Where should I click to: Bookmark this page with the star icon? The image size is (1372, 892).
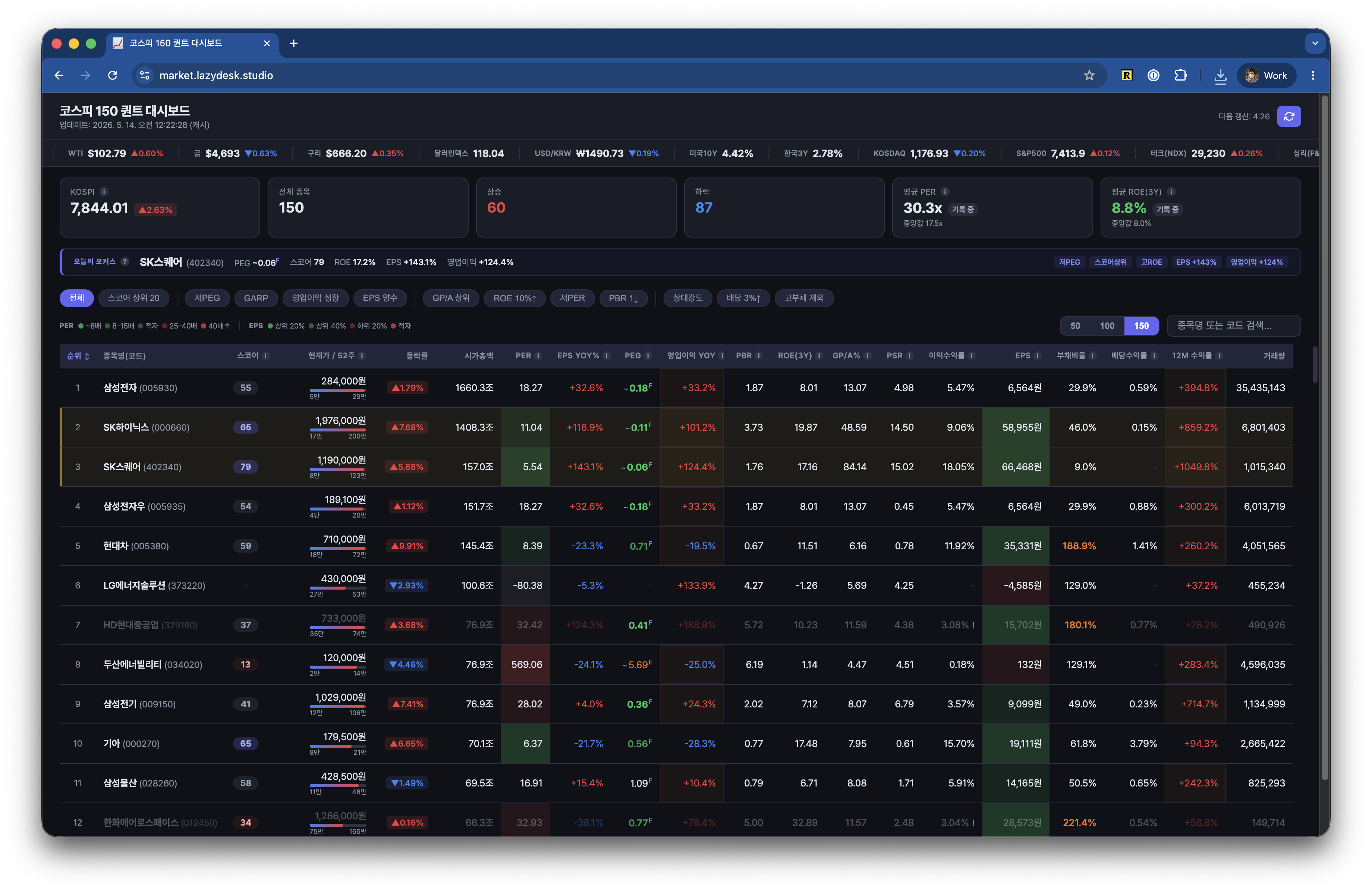click(x=1089, y=76)
